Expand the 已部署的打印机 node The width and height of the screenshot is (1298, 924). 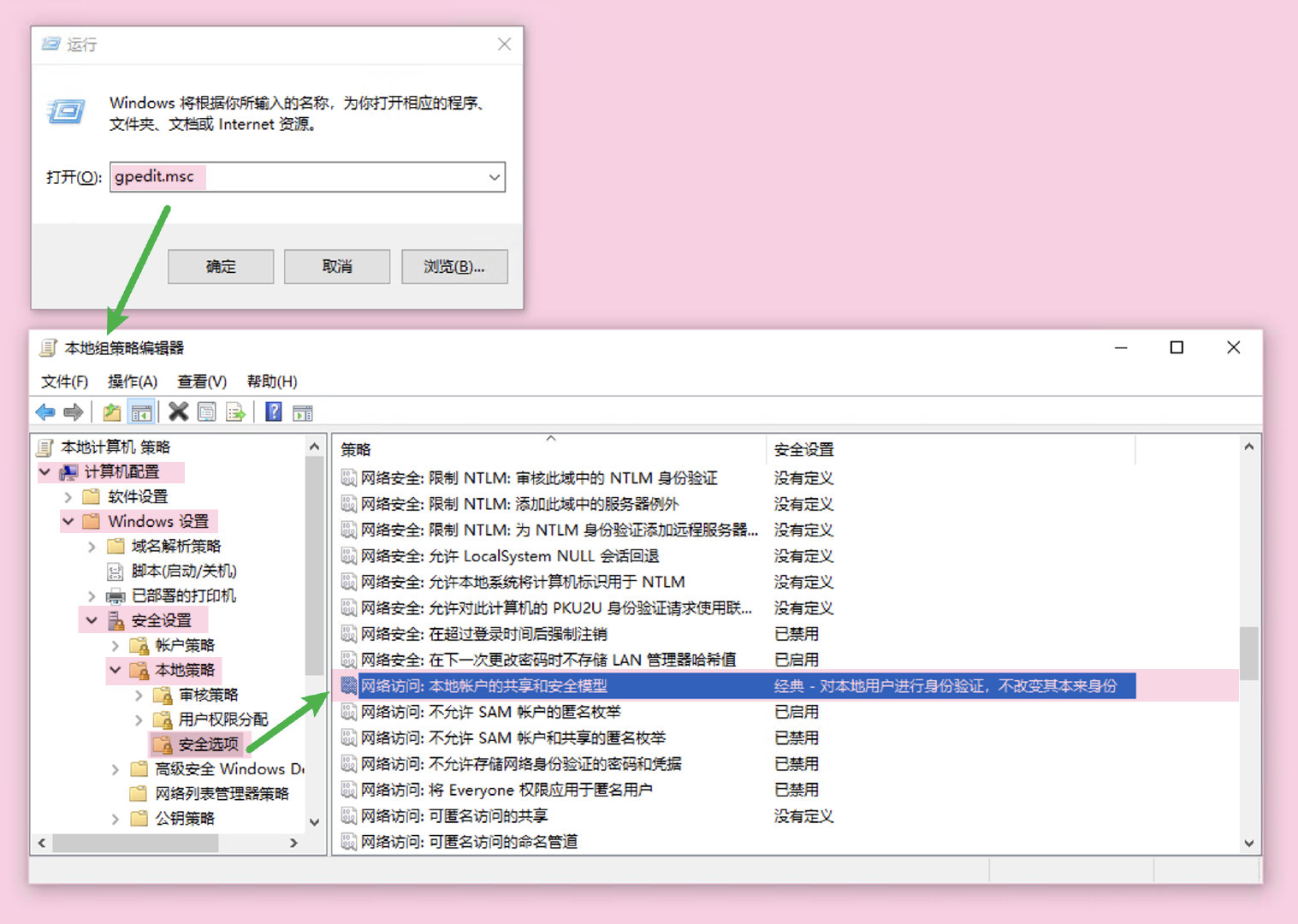92,595
